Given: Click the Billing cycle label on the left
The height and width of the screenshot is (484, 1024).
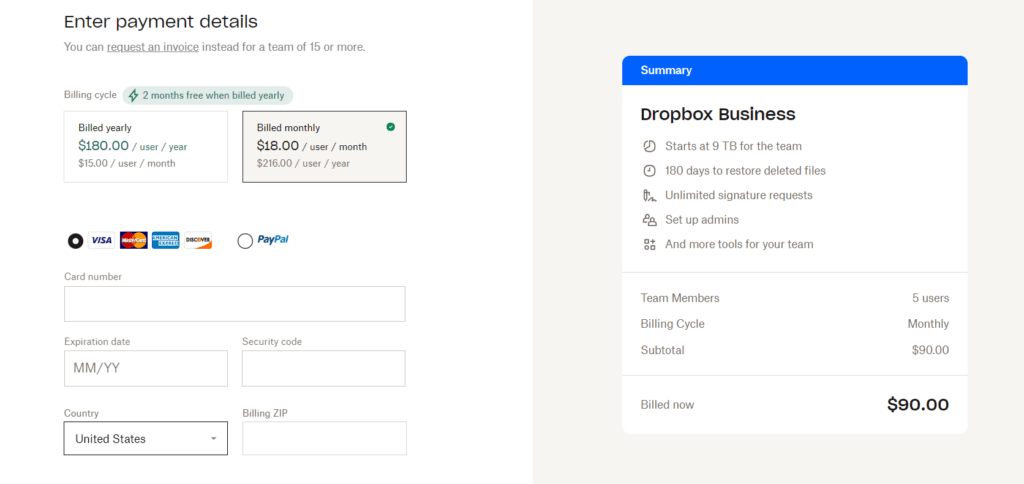Looking at the screenshot, I should (x=90, y=95).
